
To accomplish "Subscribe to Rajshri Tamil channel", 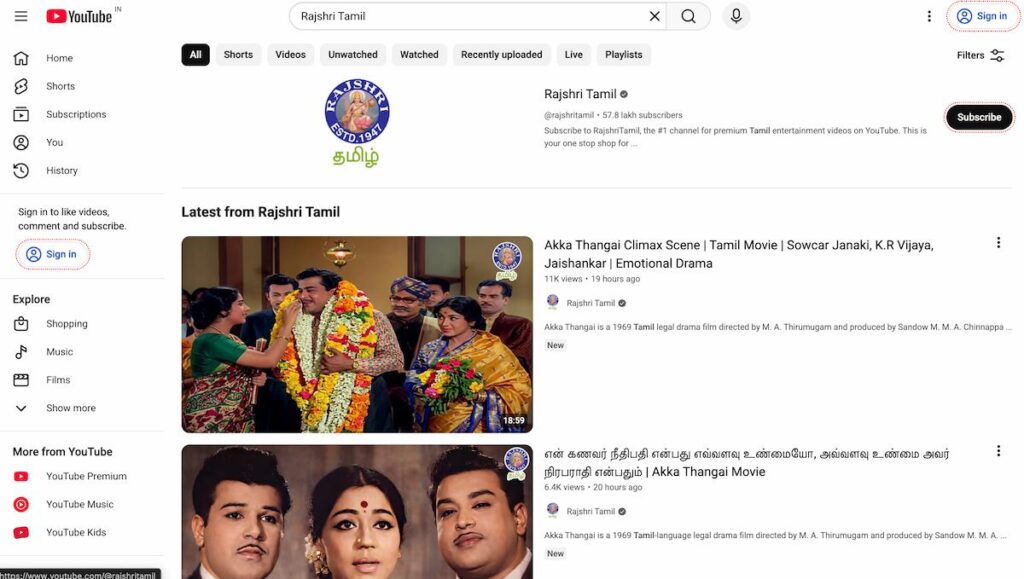I will point(978,117).
